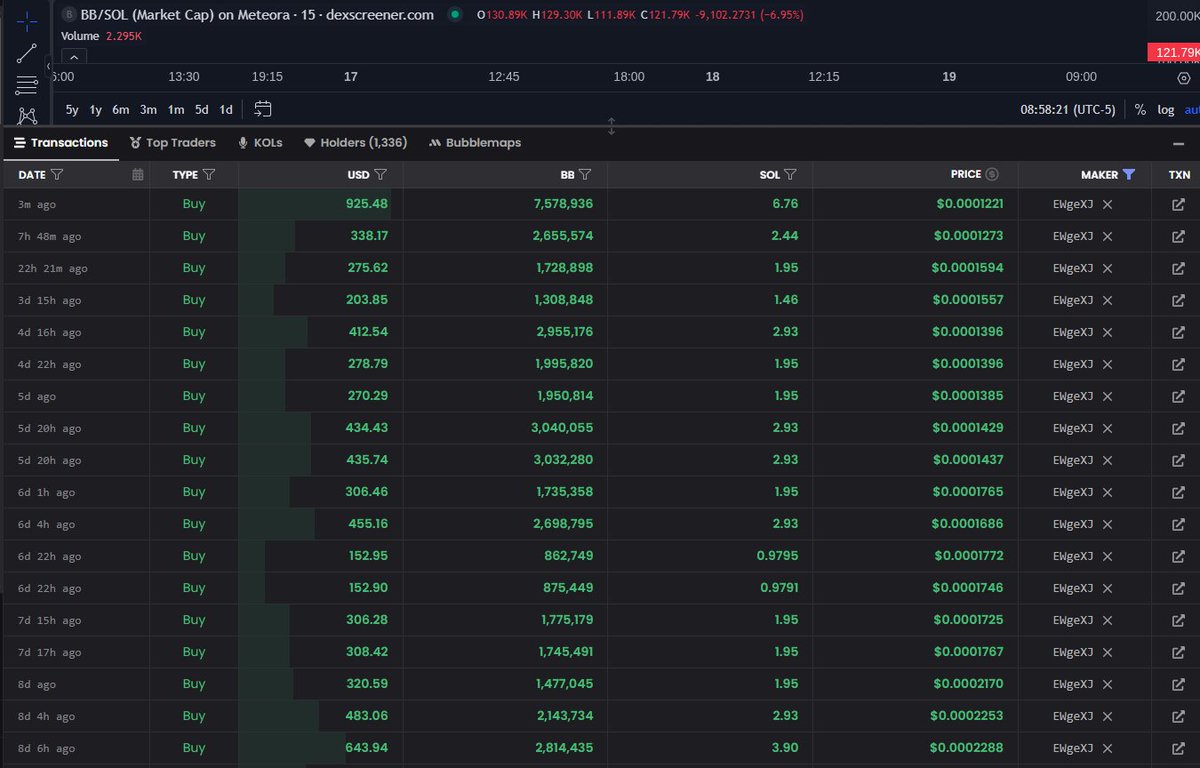Remove maker filter on 3m ago row
Screen dimensions: 1200x768
(x=1107, y=204)
